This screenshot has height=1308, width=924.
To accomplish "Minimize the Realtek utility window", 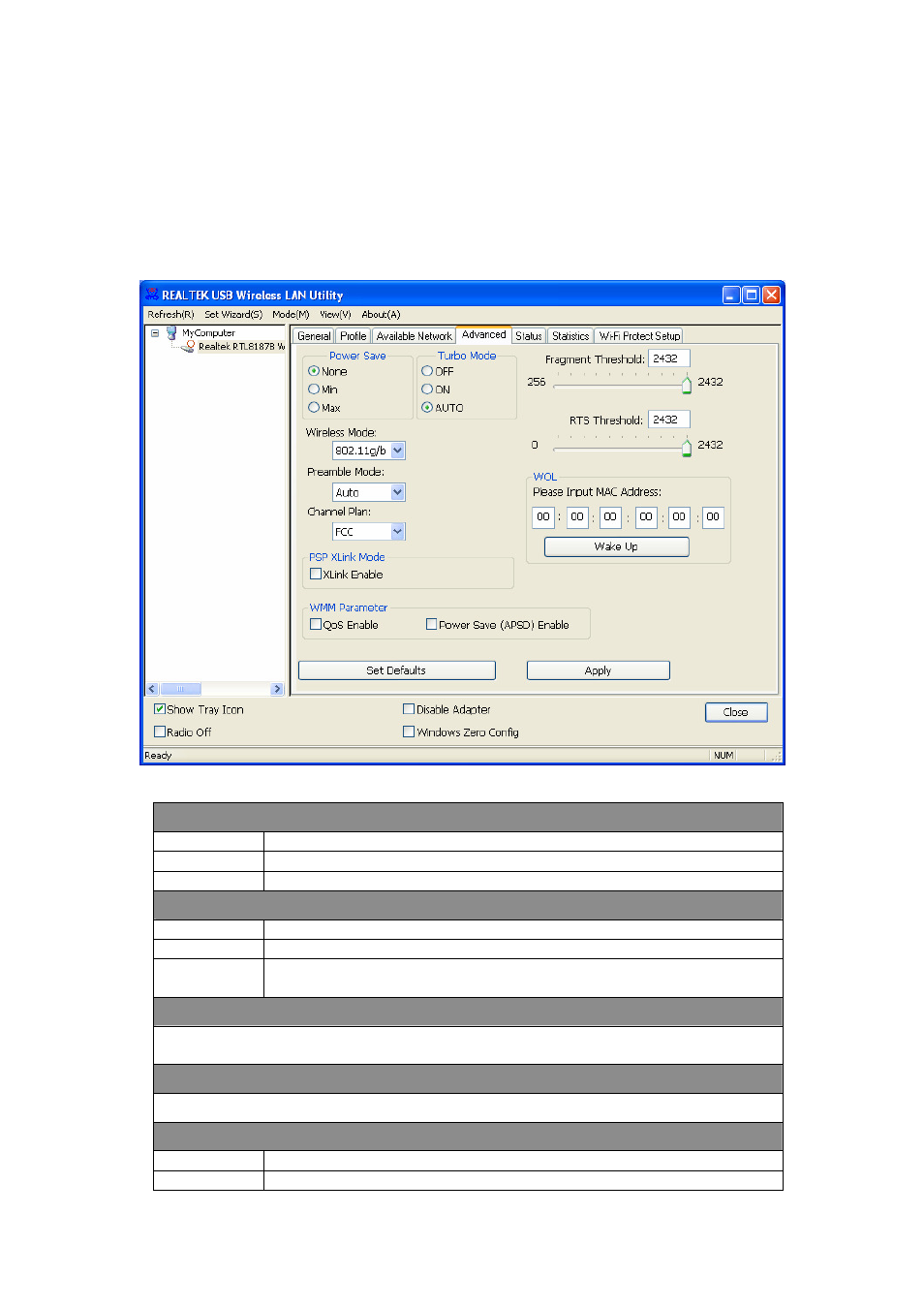I will point(731,296).
